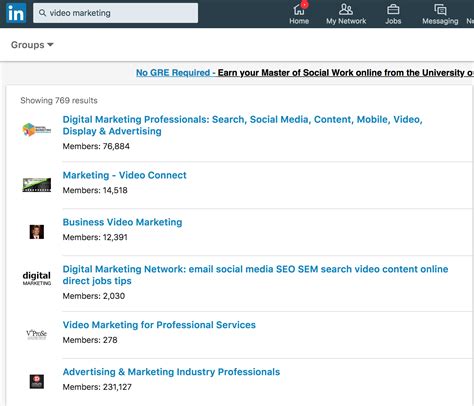Select the Home nav label
474x406 pixels.
click(299, 21)
